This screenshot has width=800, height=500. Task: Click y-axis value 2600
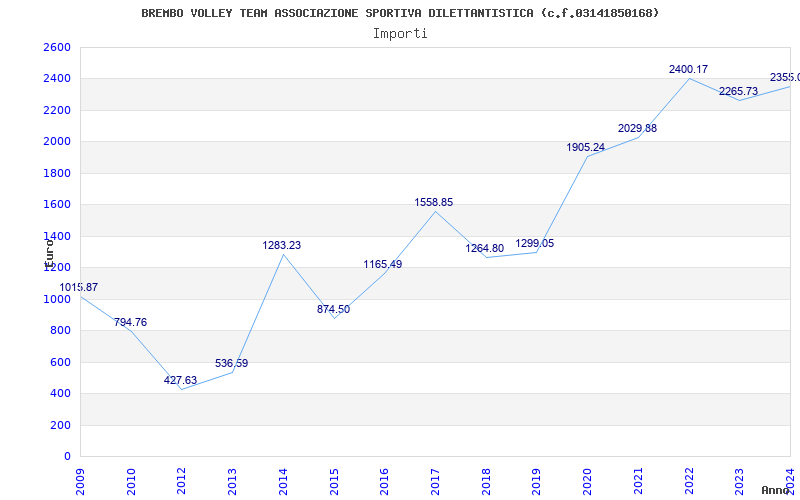[57, 47]
